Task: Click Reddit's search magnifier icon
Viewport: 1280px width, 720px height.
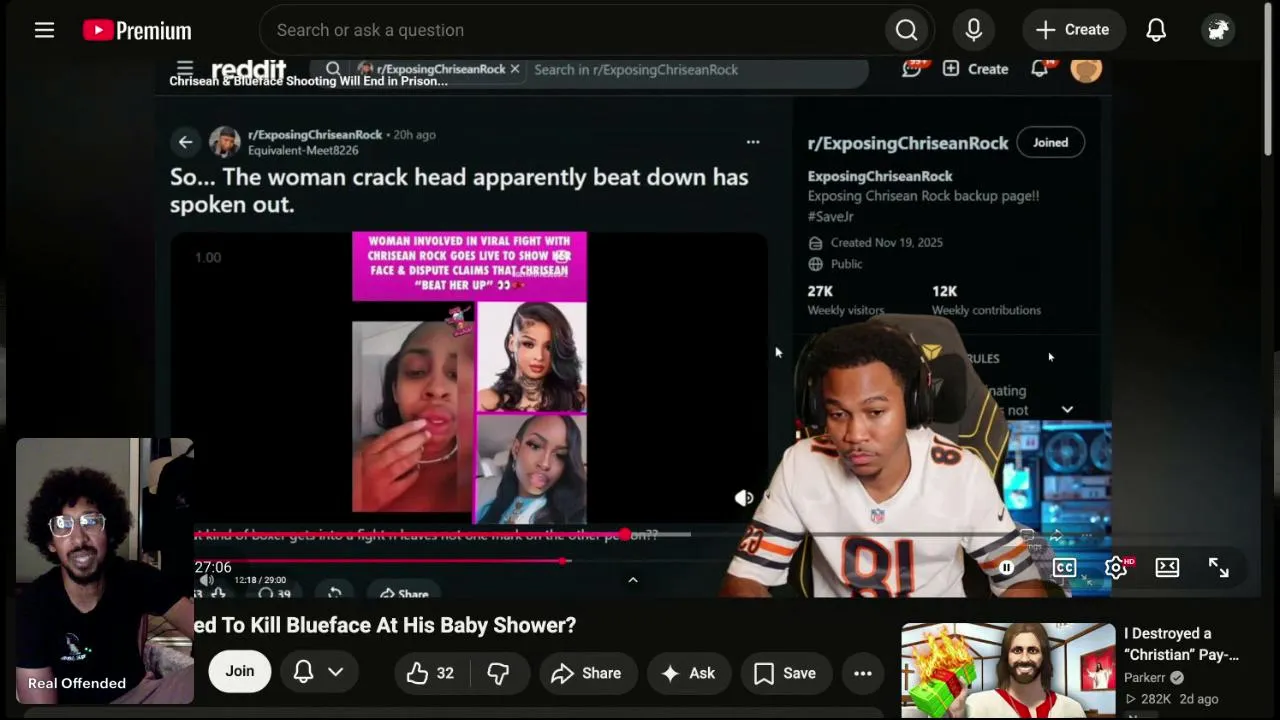Action: (x=333, y=69)
